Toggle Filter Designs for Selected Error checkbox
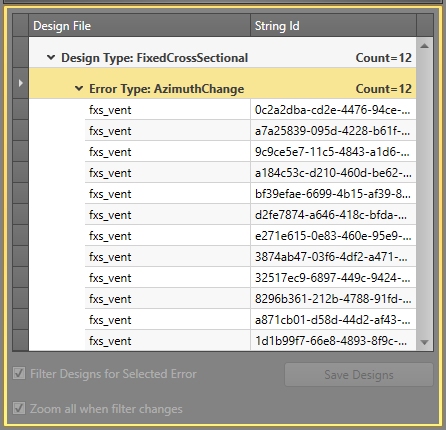Viewport: 446px width, 430px height. [19, 373]
